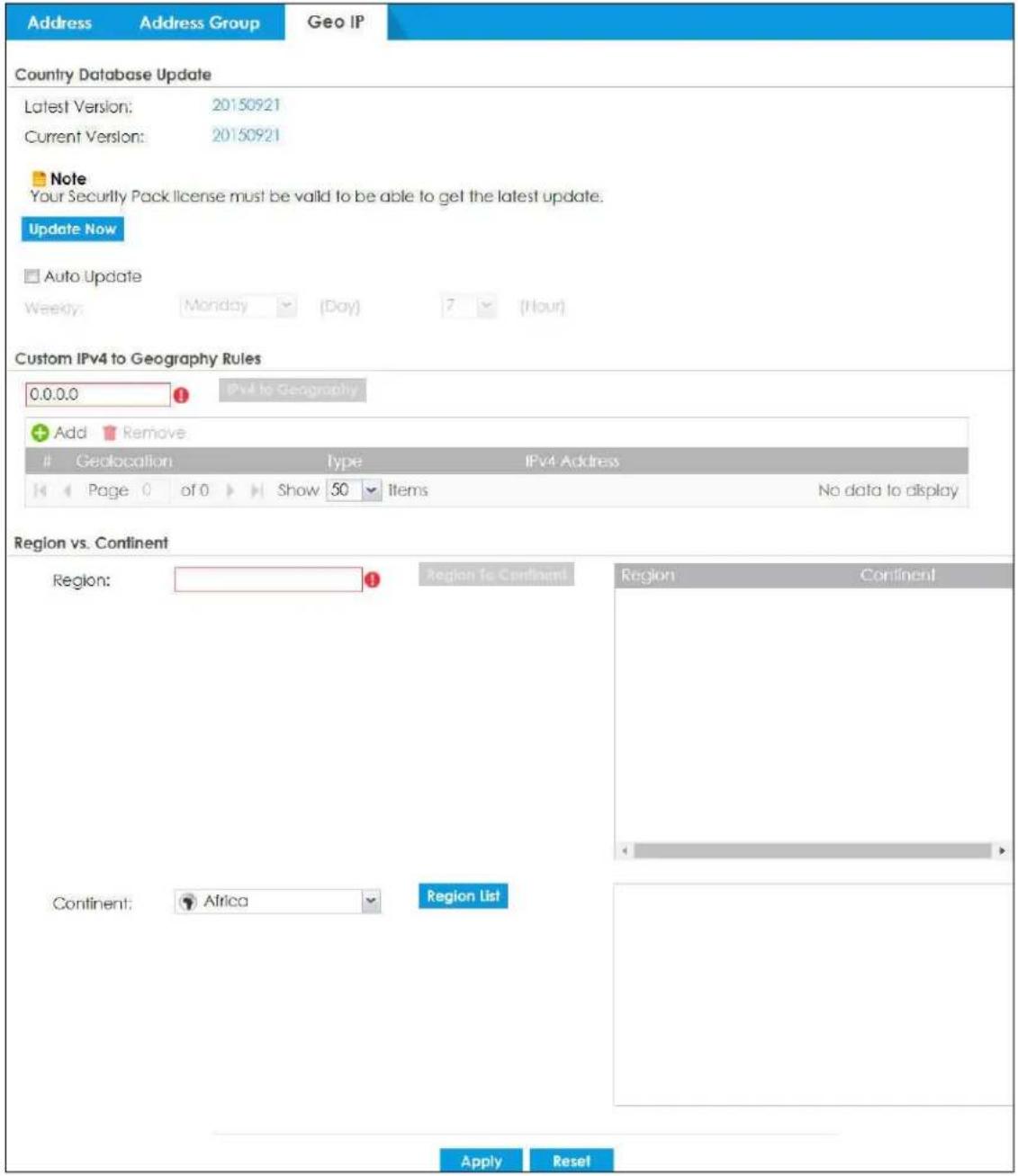Select the Geo IP tab
The image size is (1018, 1176).
[336, 22]
